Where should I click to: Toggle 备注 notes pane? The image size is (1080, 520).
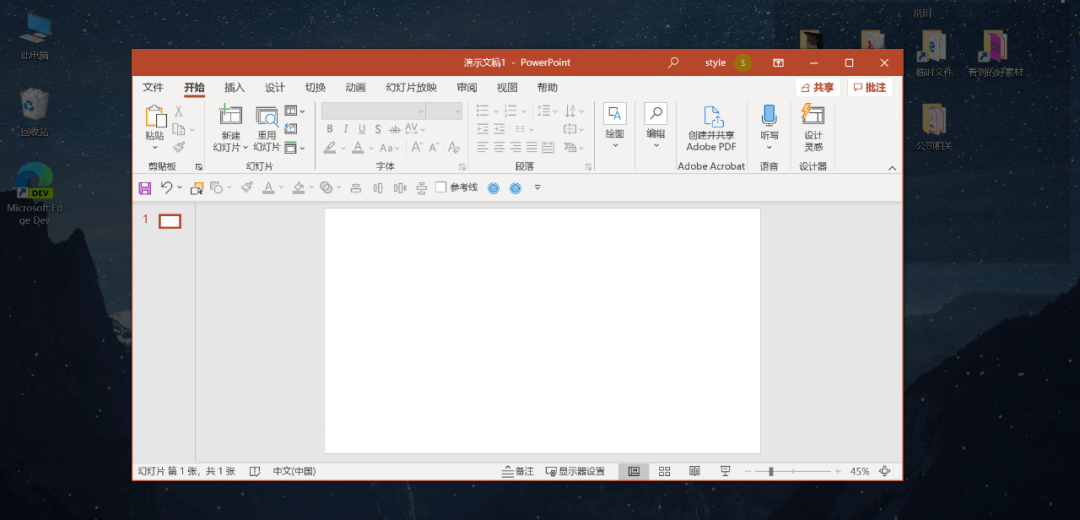(x=518, y=471)
